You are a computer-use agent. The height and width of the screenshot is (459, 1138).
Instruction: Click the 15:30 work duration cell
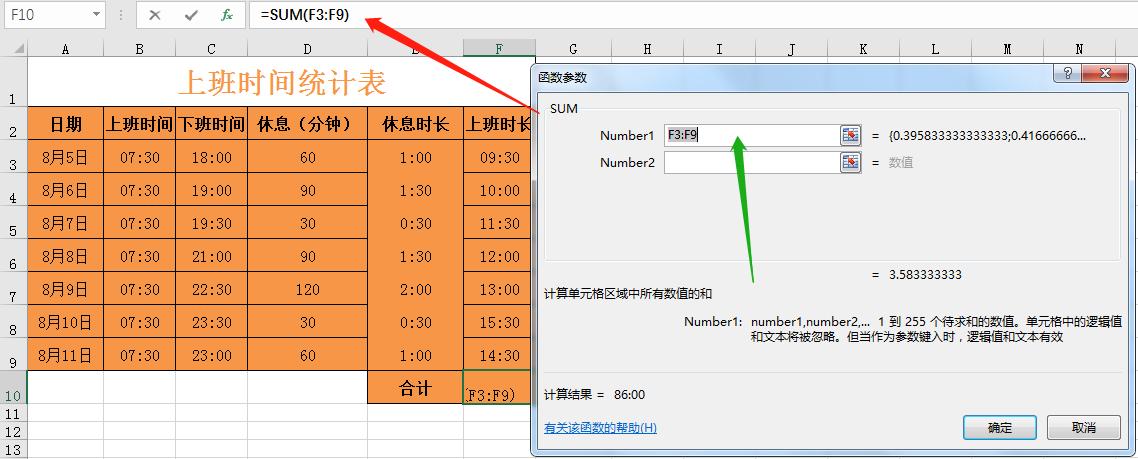pos(498,322)
